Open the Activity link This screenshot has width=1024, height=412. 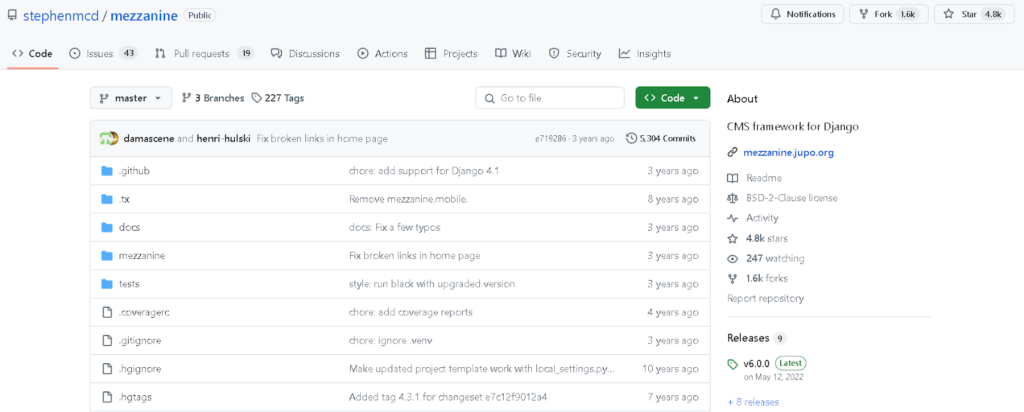tap(762, 218)
